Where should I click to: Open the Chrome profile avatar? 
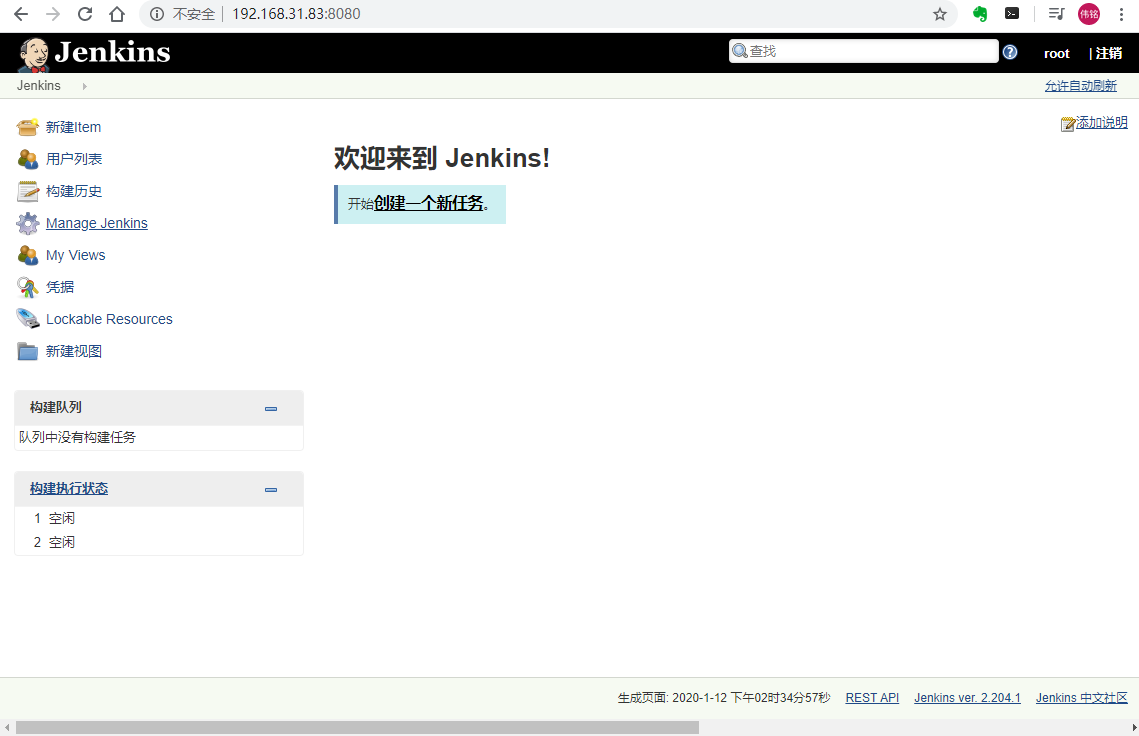(1089, 14)
